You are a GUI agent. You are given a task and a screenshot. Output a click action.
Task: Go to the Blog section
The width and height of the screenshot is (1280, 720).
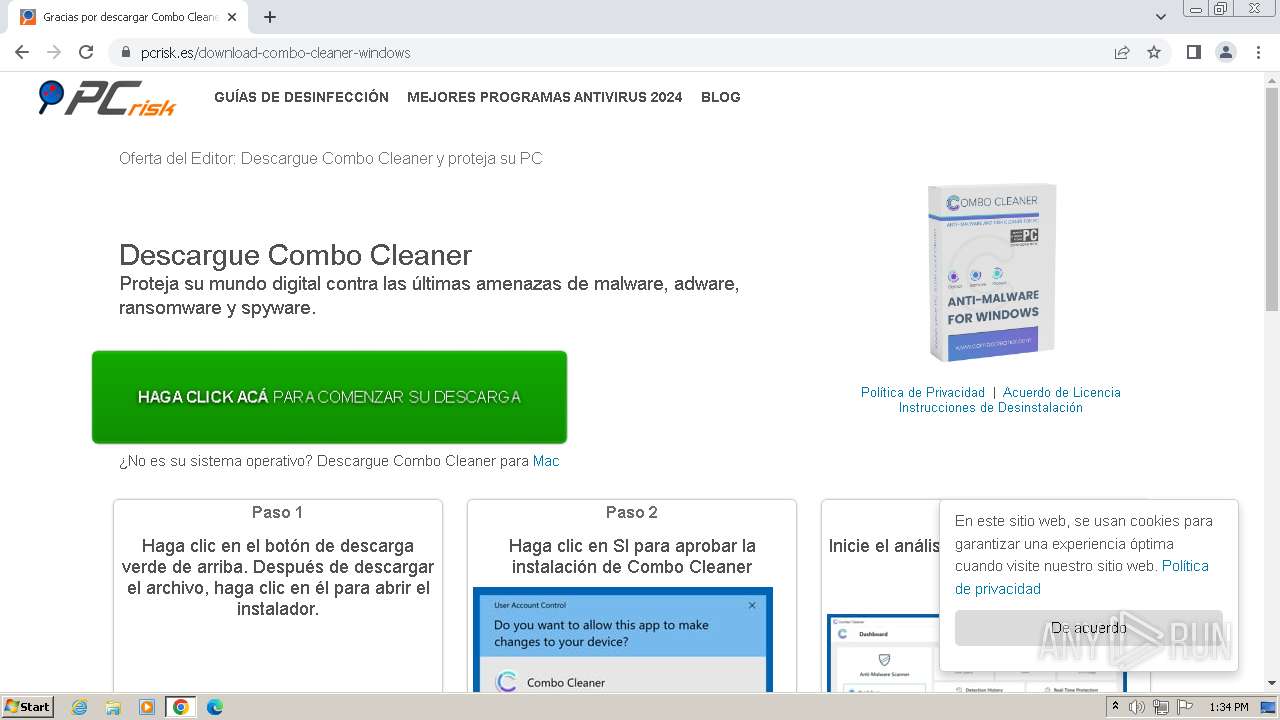point(721,97)
